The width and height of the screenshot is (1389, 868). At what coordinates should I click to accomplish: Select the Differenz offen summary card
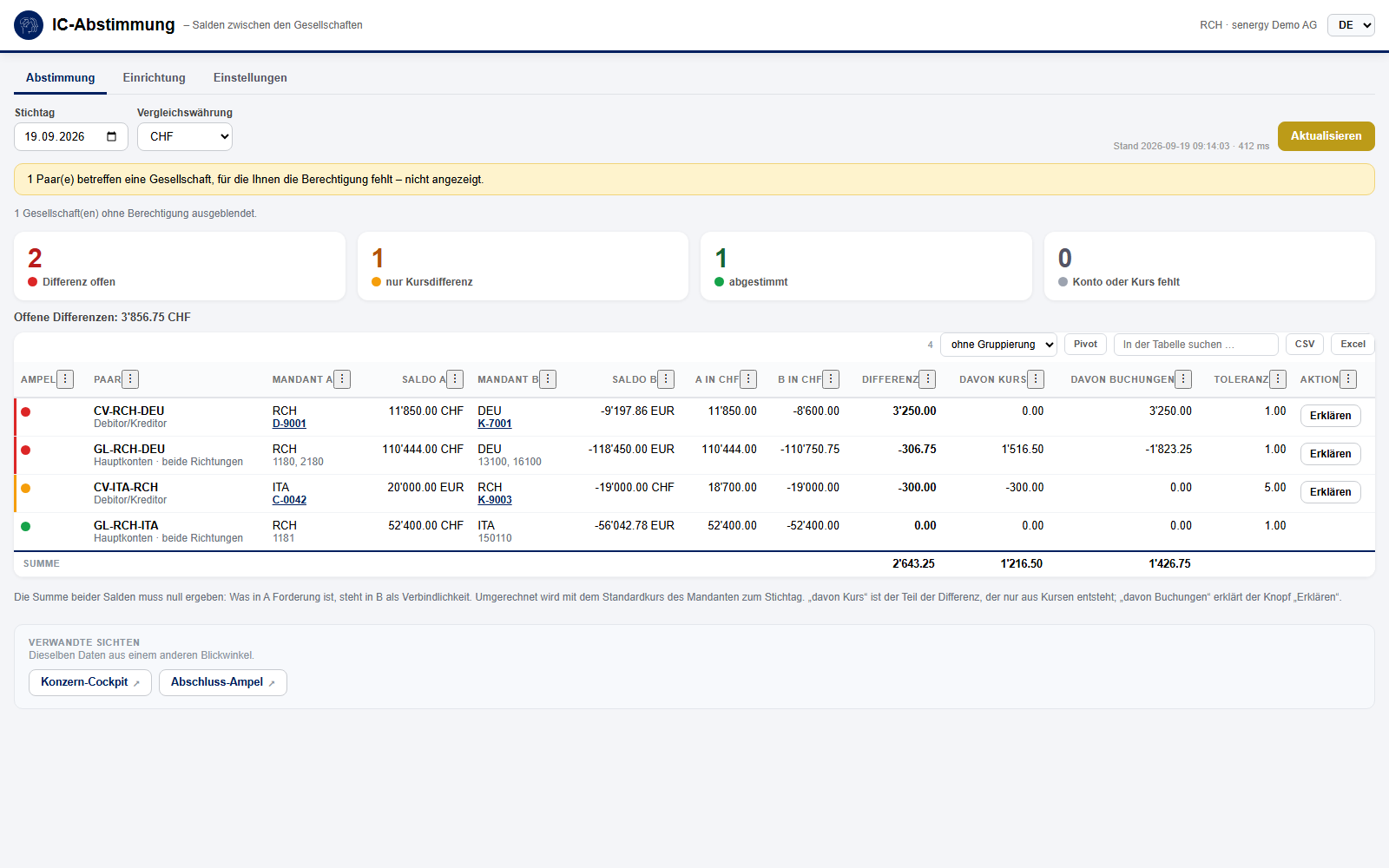pos(180,266)
